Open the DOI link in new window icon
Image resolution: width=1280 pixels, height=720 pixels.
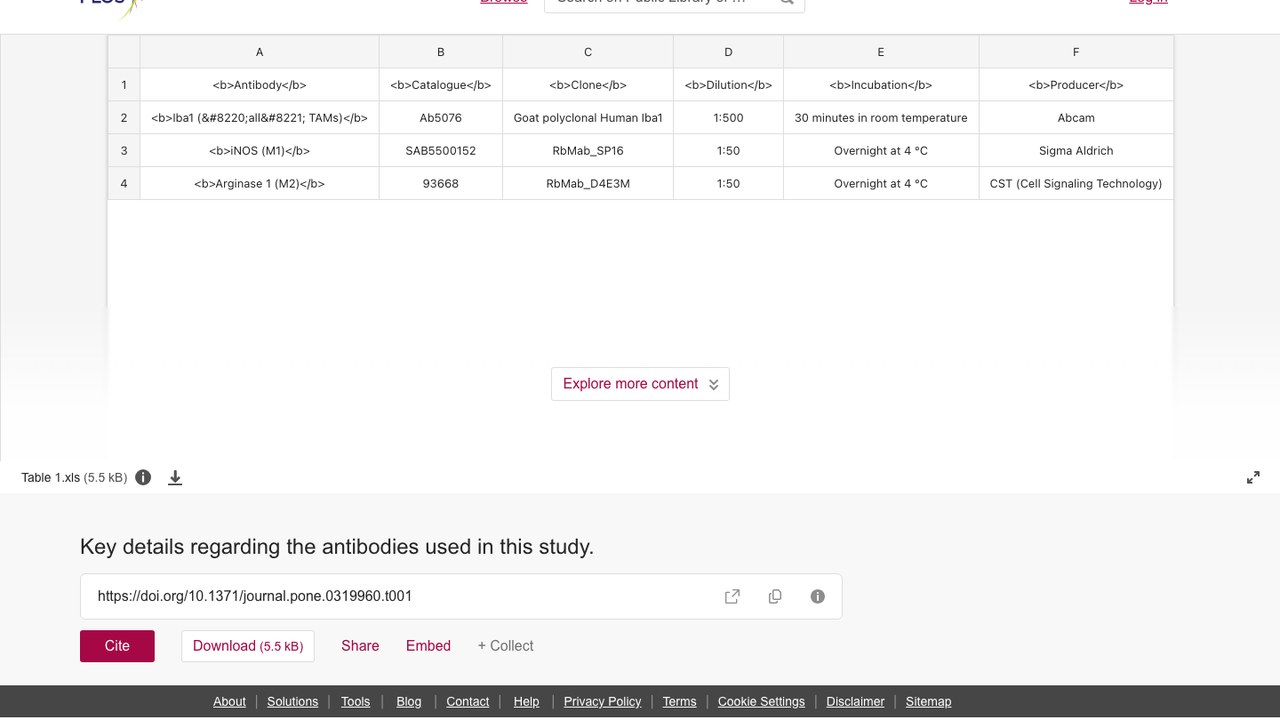click(732, 596)
